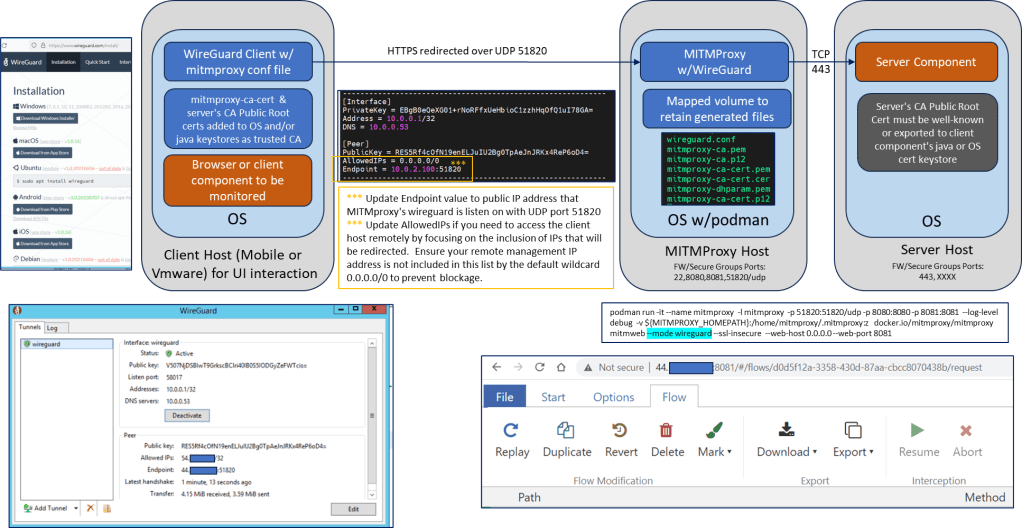Open the Options tab in mitmproxy

[x=613, y=397]
